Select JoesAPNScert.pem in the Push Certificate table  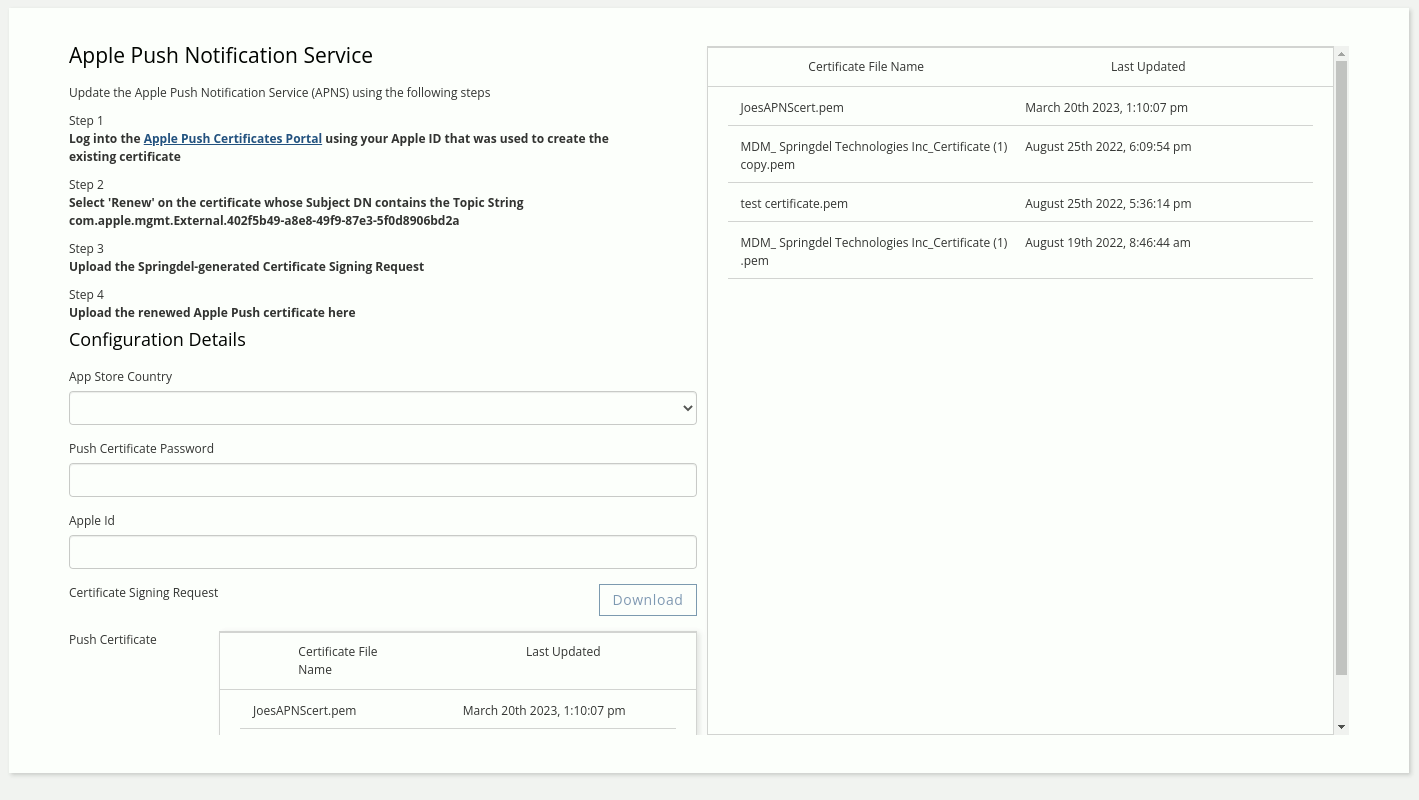point(304,710)
